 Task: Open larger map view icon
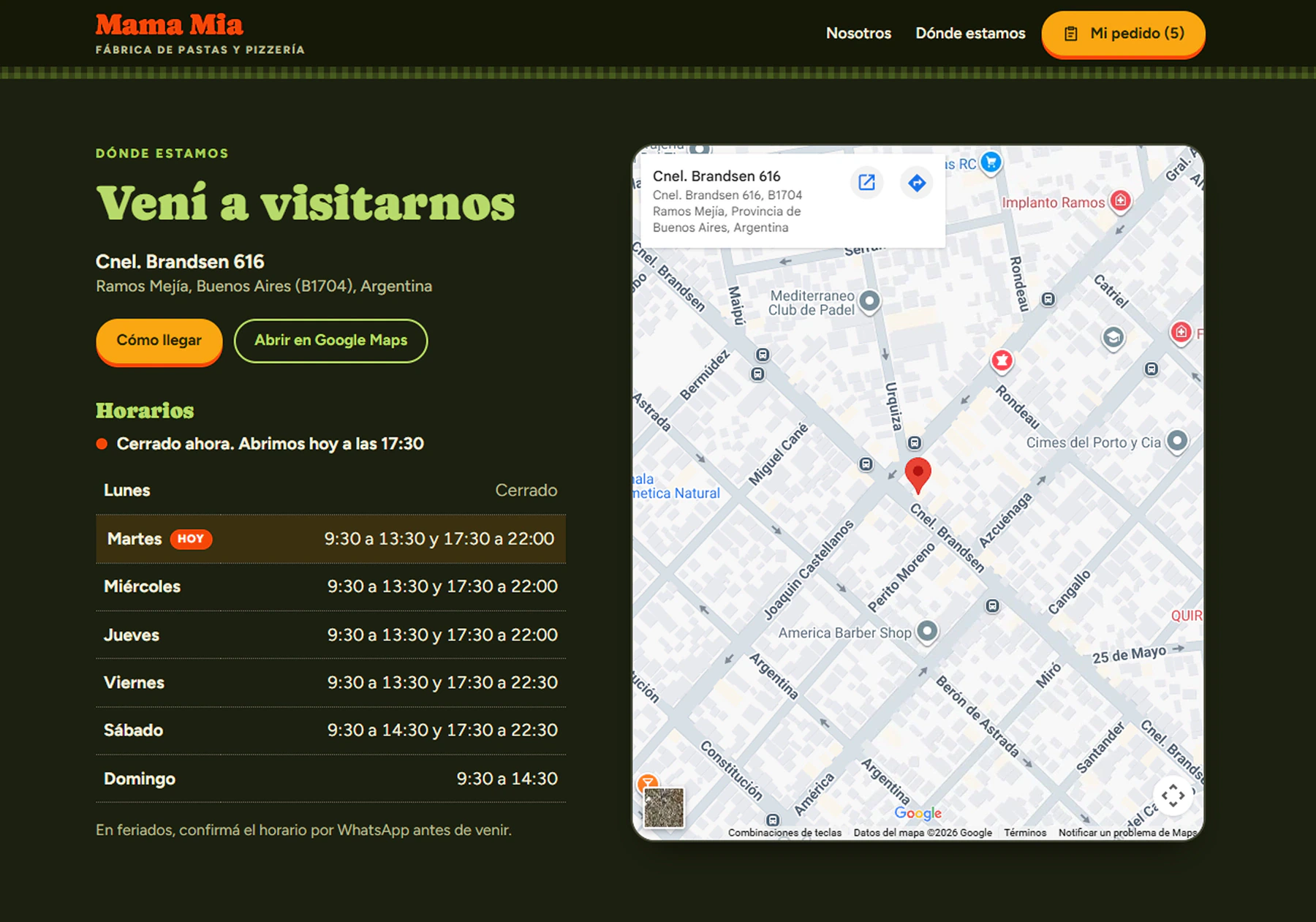pos(866,183)
